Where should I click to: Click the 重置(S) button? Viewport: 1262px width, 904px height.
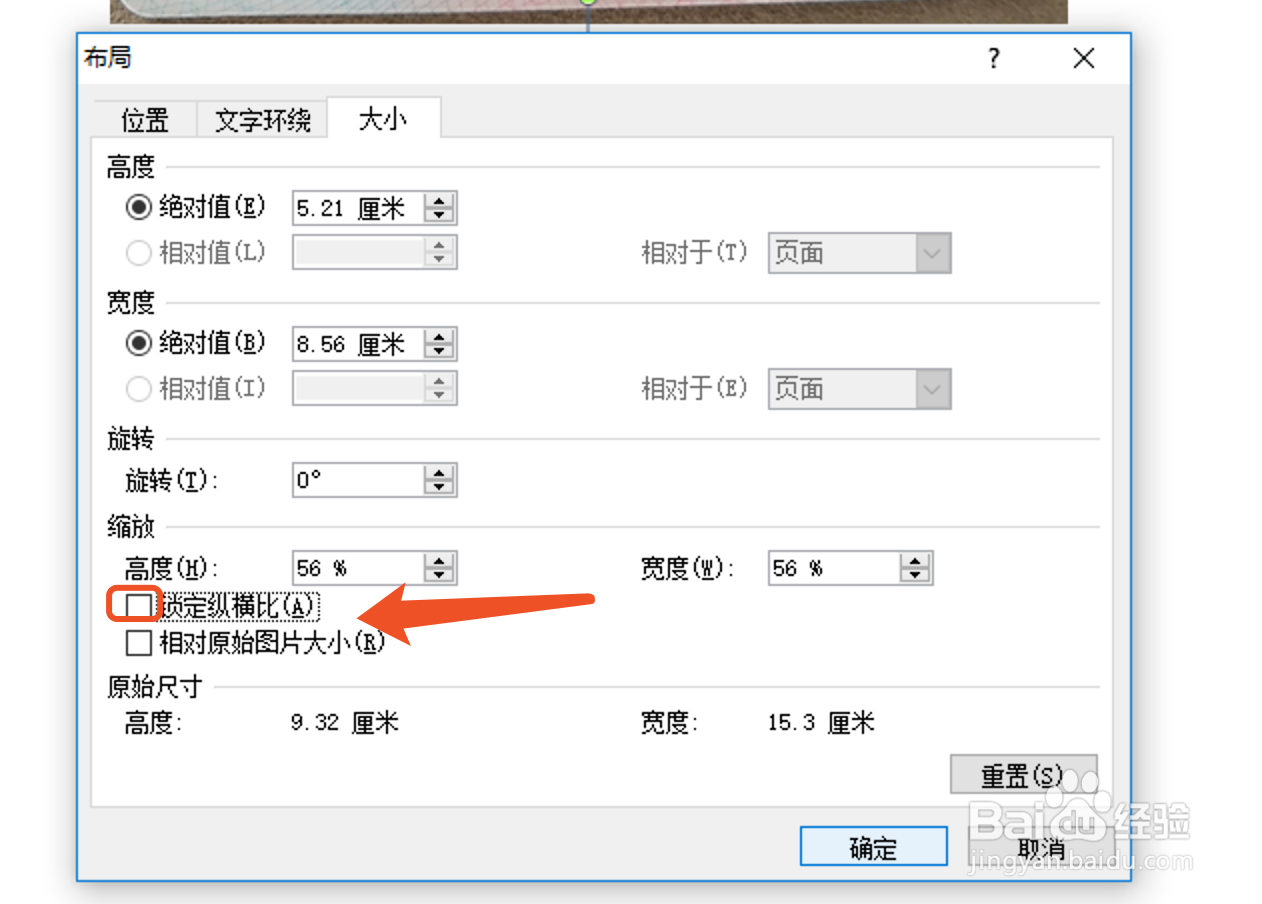tap(1023, 775)
